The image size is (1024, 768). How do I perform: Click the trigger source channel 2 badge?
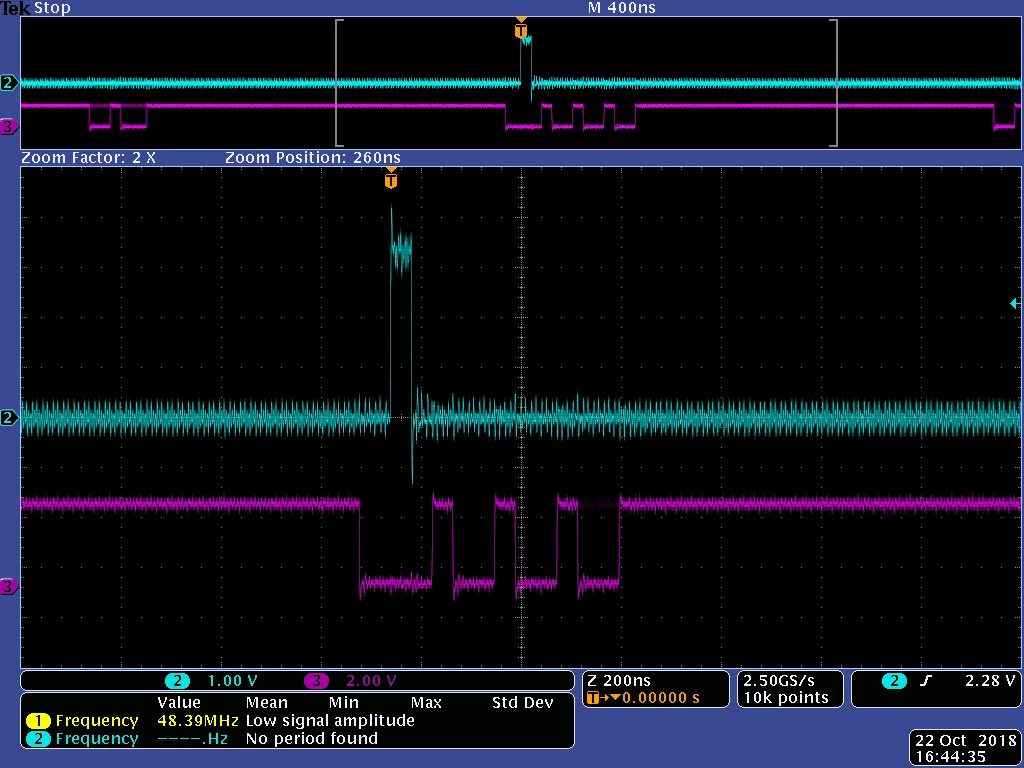click(x=894, y=681)
